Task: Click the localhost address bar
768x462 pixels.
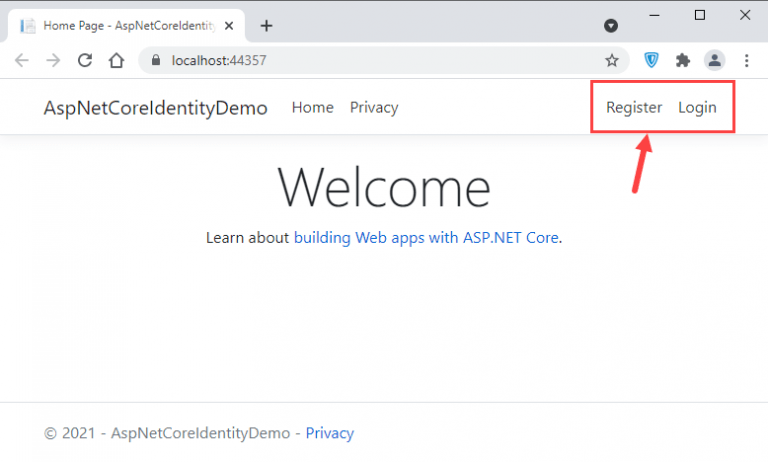Action: (380, 60)
